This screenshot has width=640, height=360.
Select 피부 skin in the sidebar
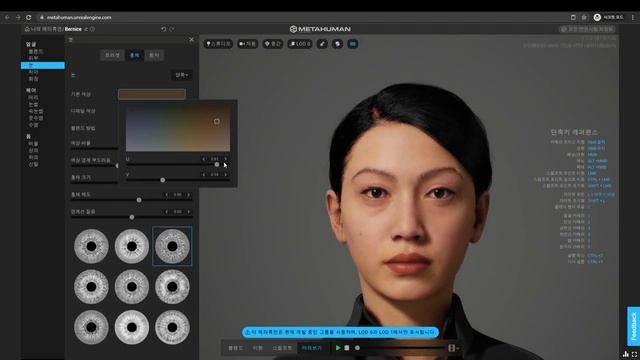pos(33,58)
